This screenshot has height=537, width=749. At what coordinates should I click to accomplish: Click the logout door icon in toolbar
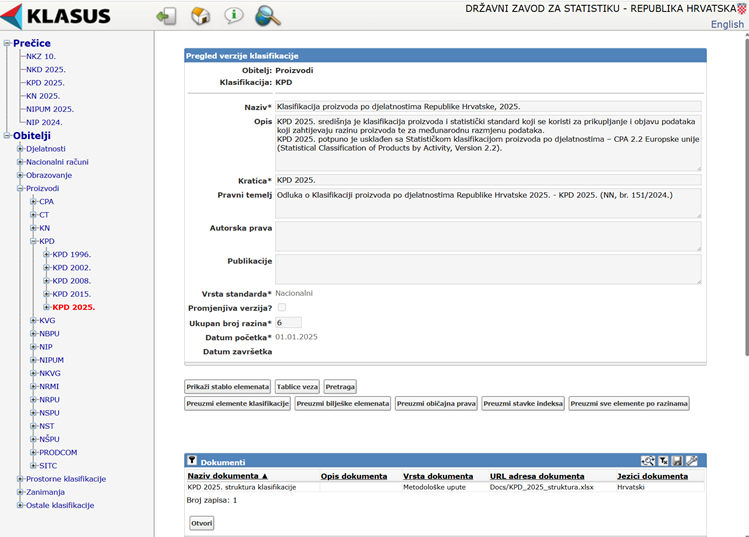[166, 16]
